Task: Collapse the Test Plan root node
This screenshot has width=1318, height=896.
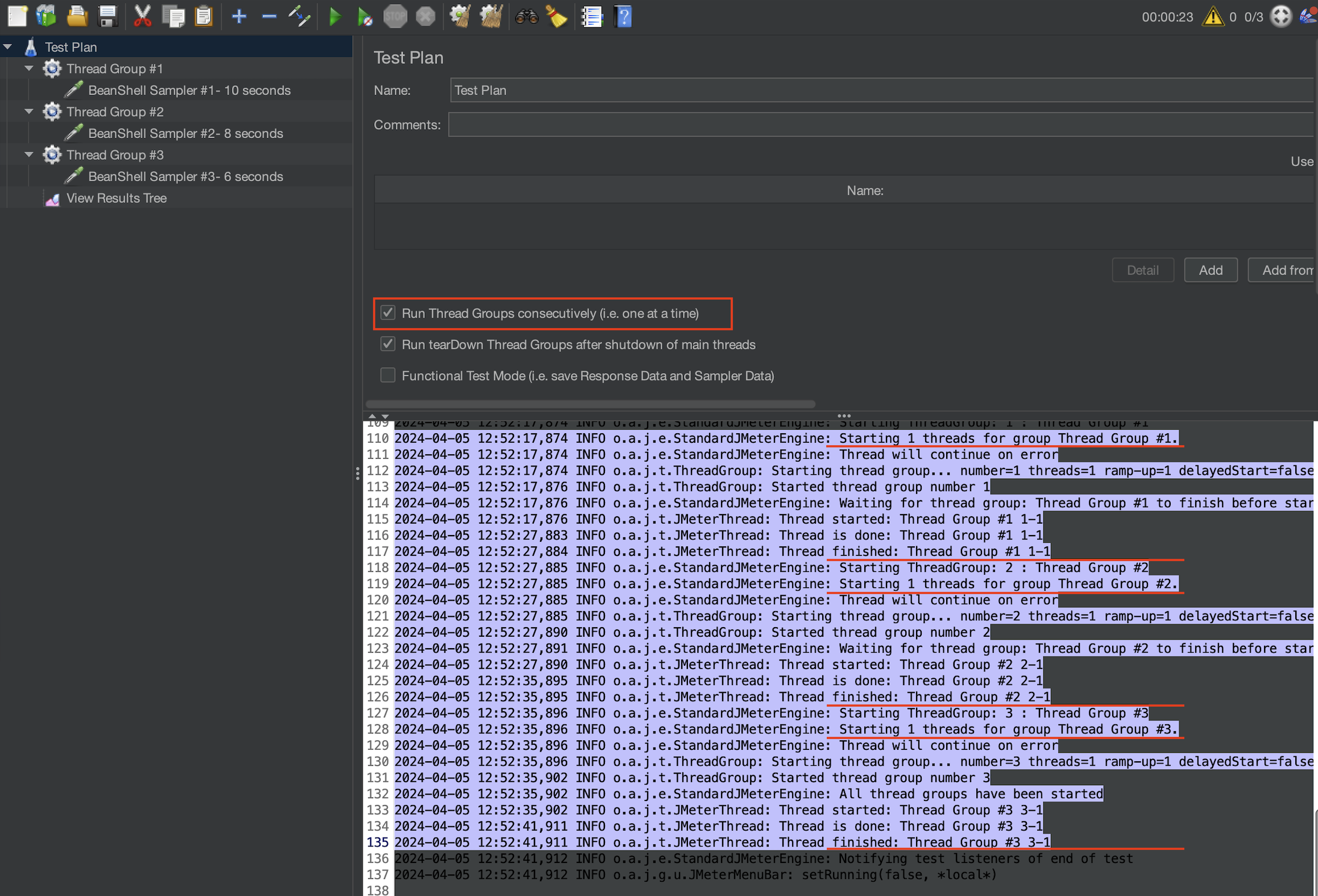Action: coord(8,47)
